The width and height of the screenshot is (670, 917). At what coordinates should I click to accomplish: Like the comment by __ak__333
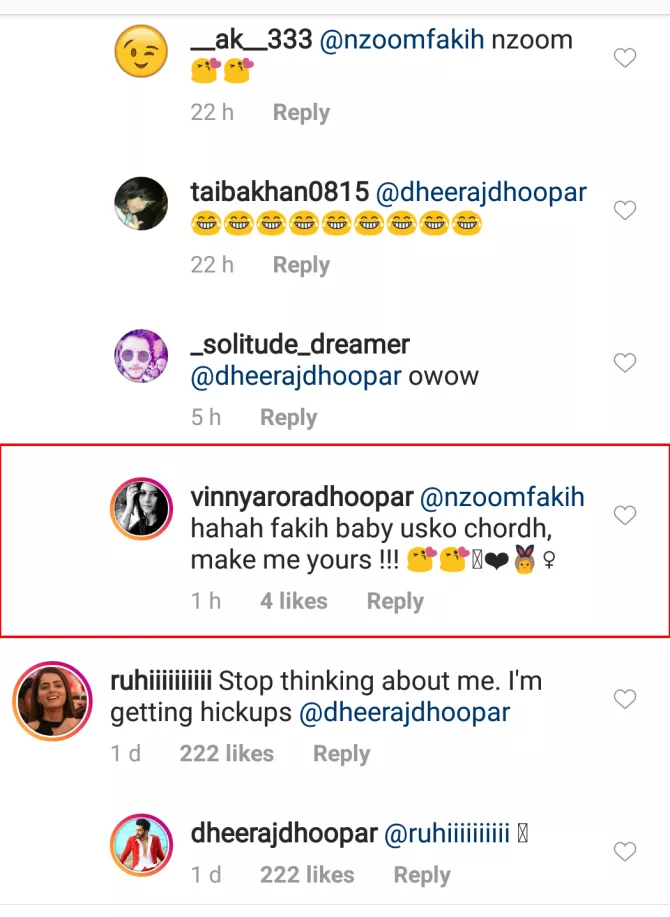pos(625,58)
